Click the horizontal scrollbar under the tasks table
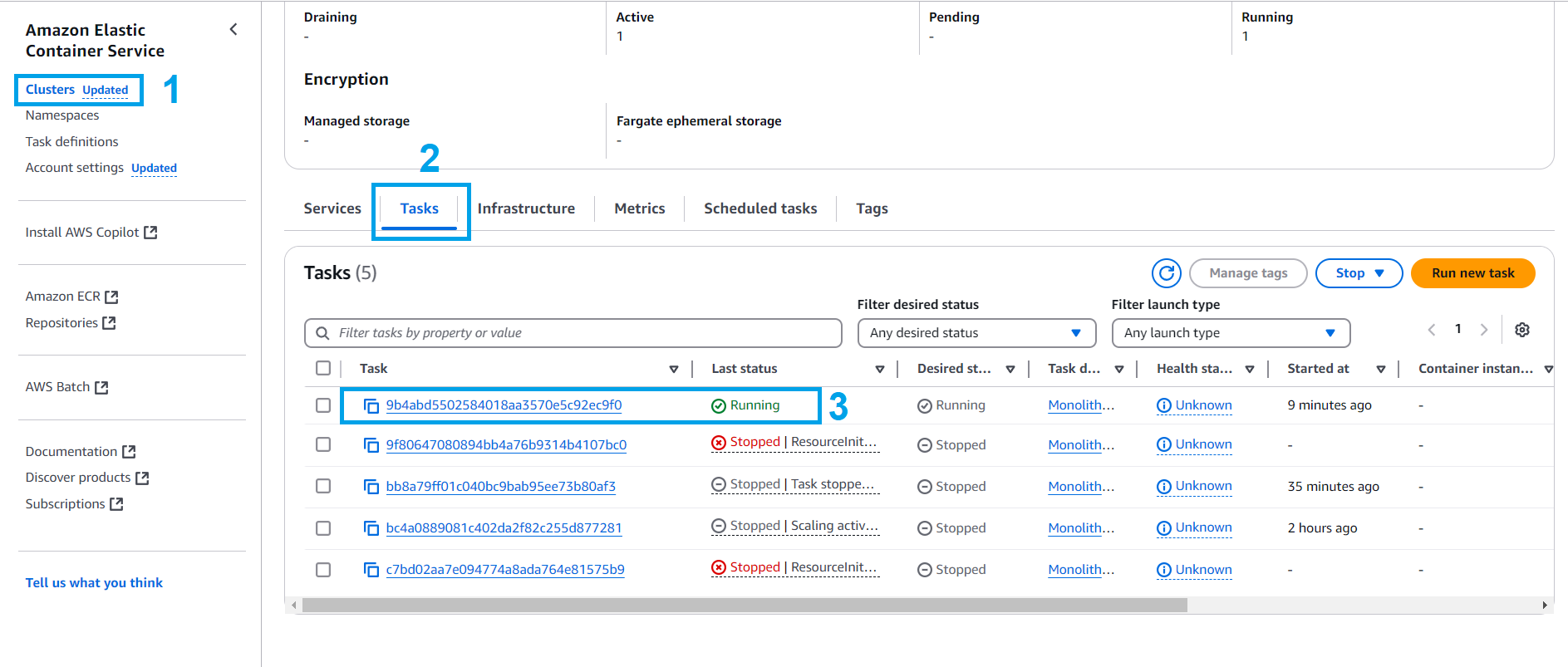Screen dimensions: 1568x667 [x=745, y=606]
